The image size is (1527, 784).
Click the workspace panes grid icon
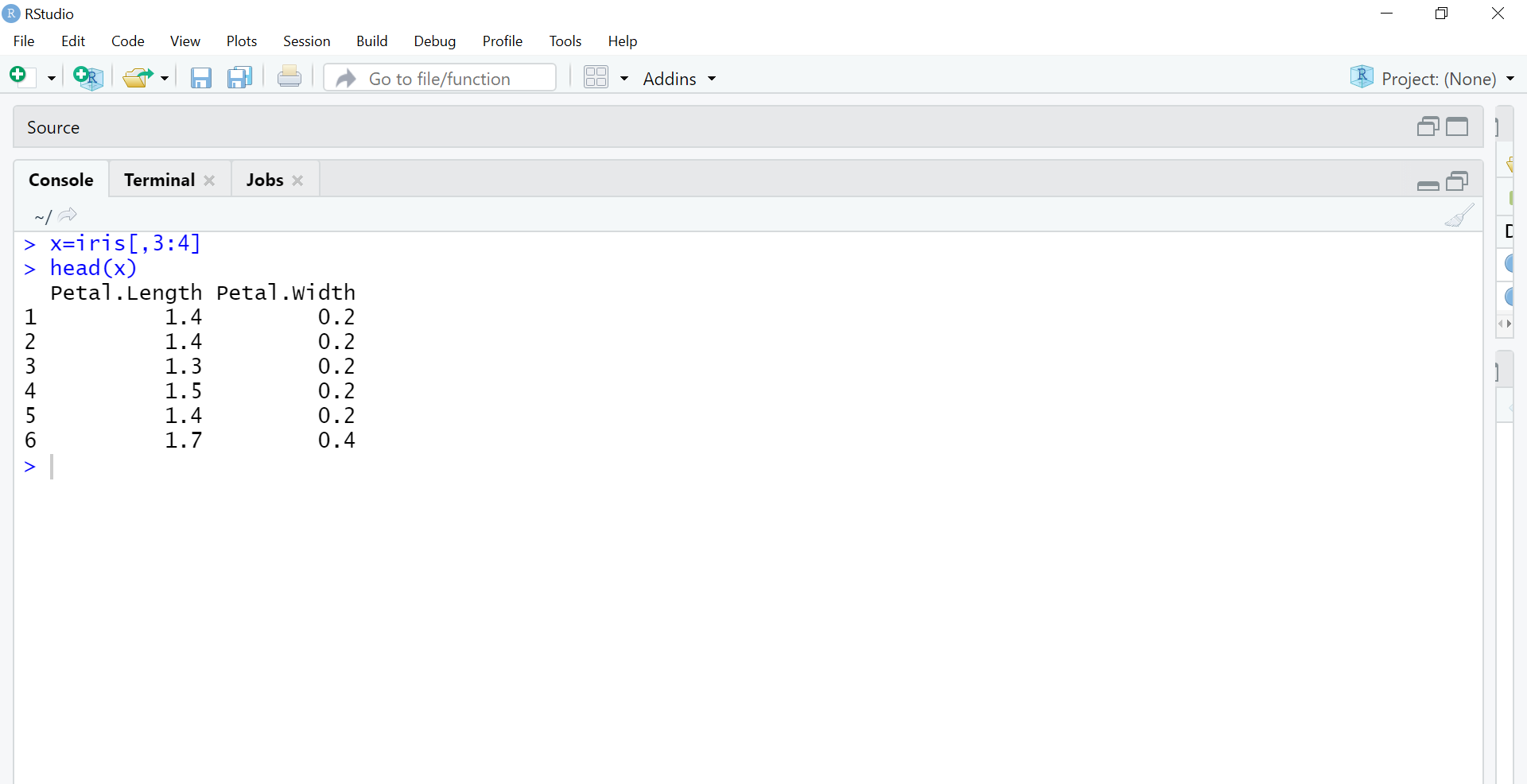pos(596,77)
